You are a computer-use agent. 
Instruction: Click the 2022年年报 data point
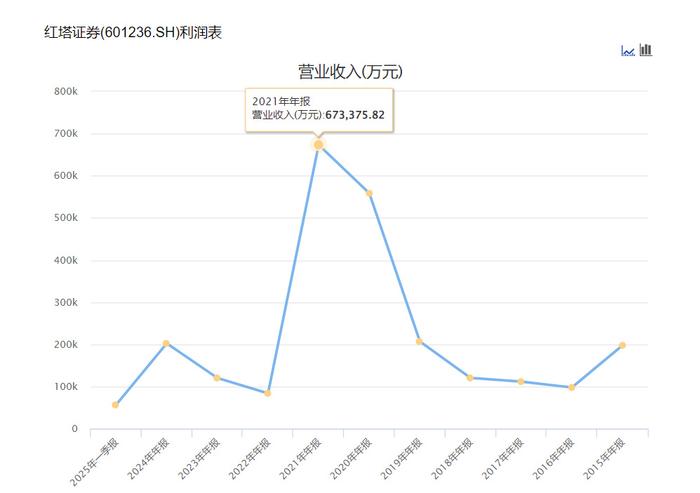(267, 393)
